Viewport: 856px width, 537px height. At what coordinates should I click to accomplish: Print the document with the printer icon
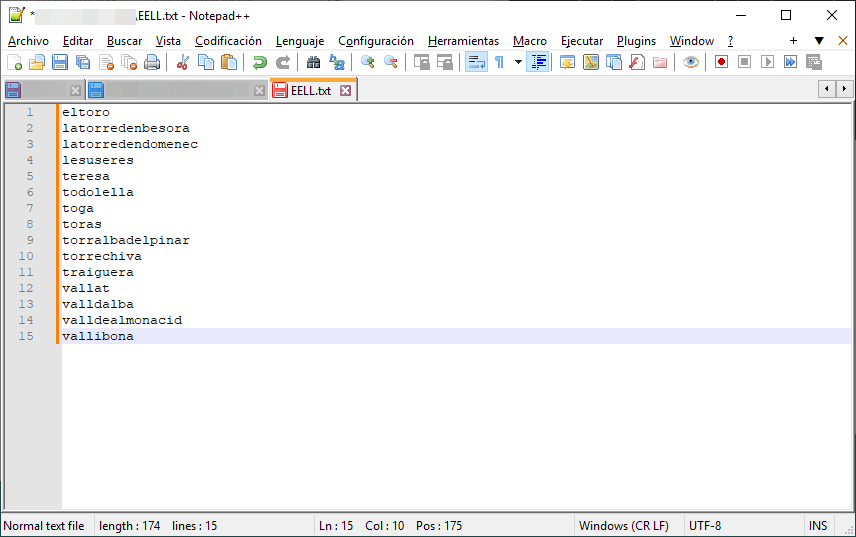(152, 62)
